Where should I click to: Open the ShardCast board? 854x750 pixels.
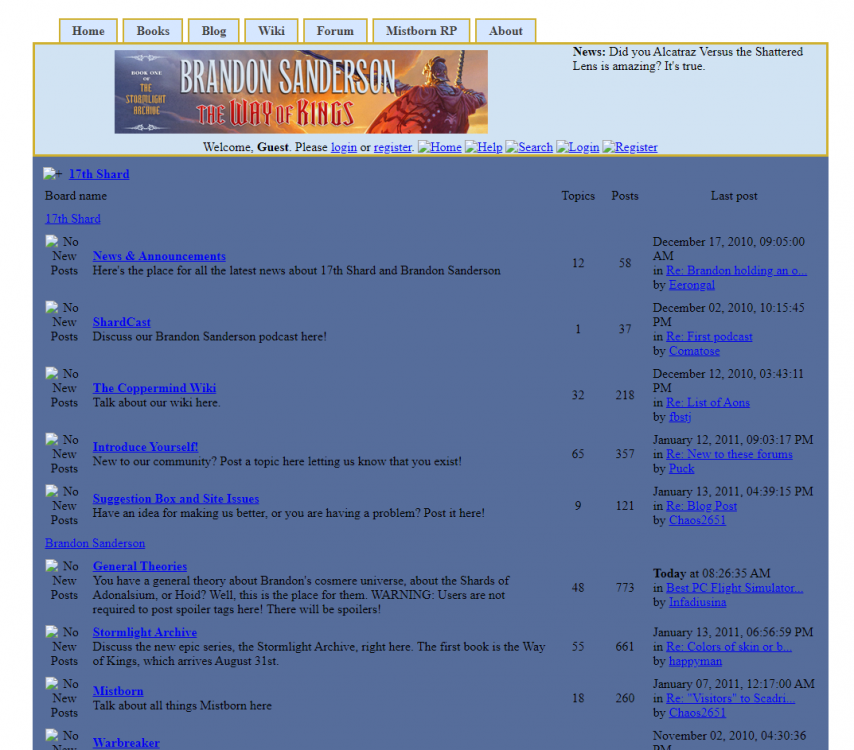(121, 322)
